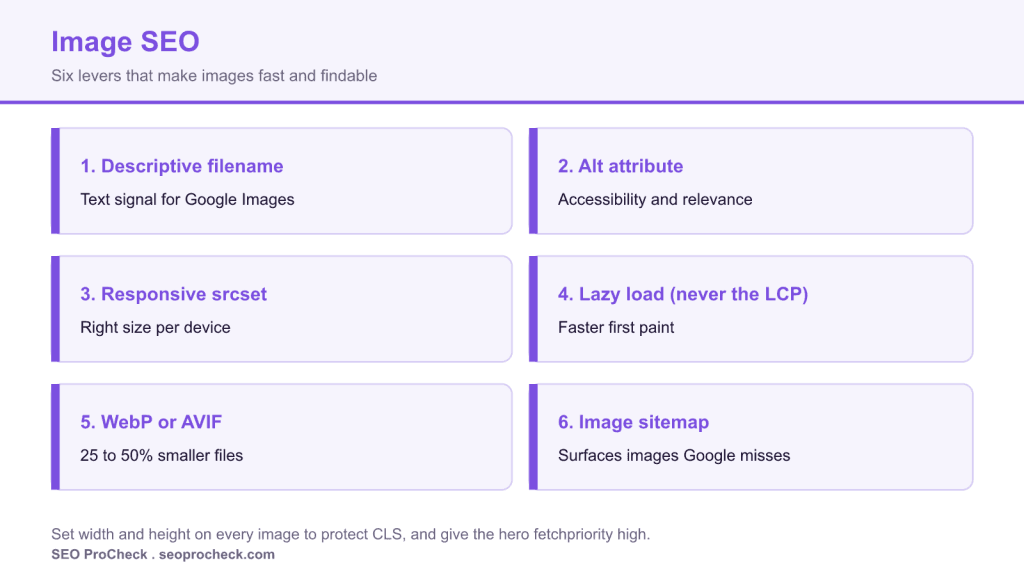This screenshot has height=576, width=1024.
Task: Click the SEO ProCheck brand name
Action: 99,554
